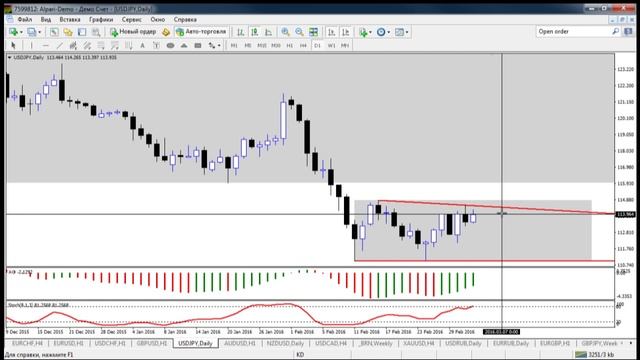This screenshot has width=640, height=360.
Task: Switch timeframe to W1
Action: click(x=331, y=45)
